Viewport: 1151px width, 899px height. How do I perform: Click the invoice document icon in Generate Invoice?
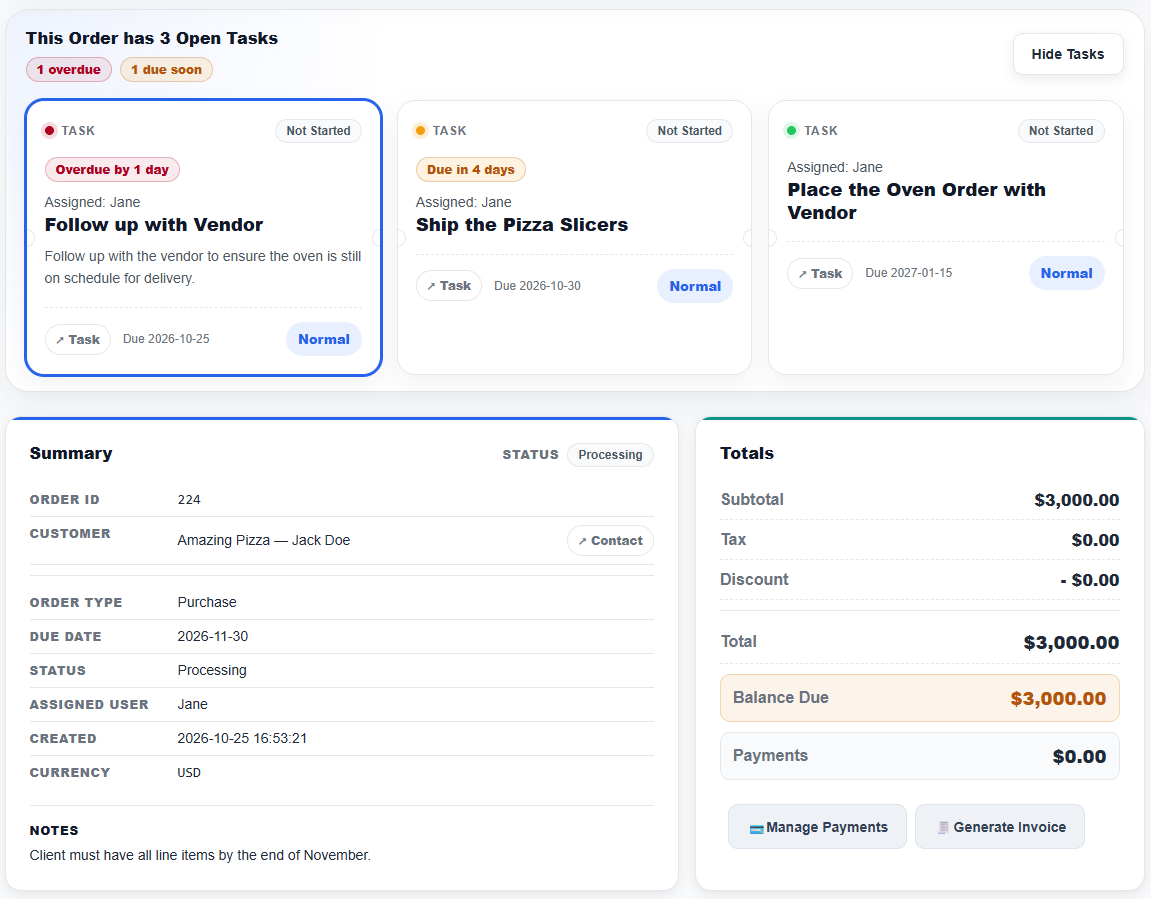[943, 828]
